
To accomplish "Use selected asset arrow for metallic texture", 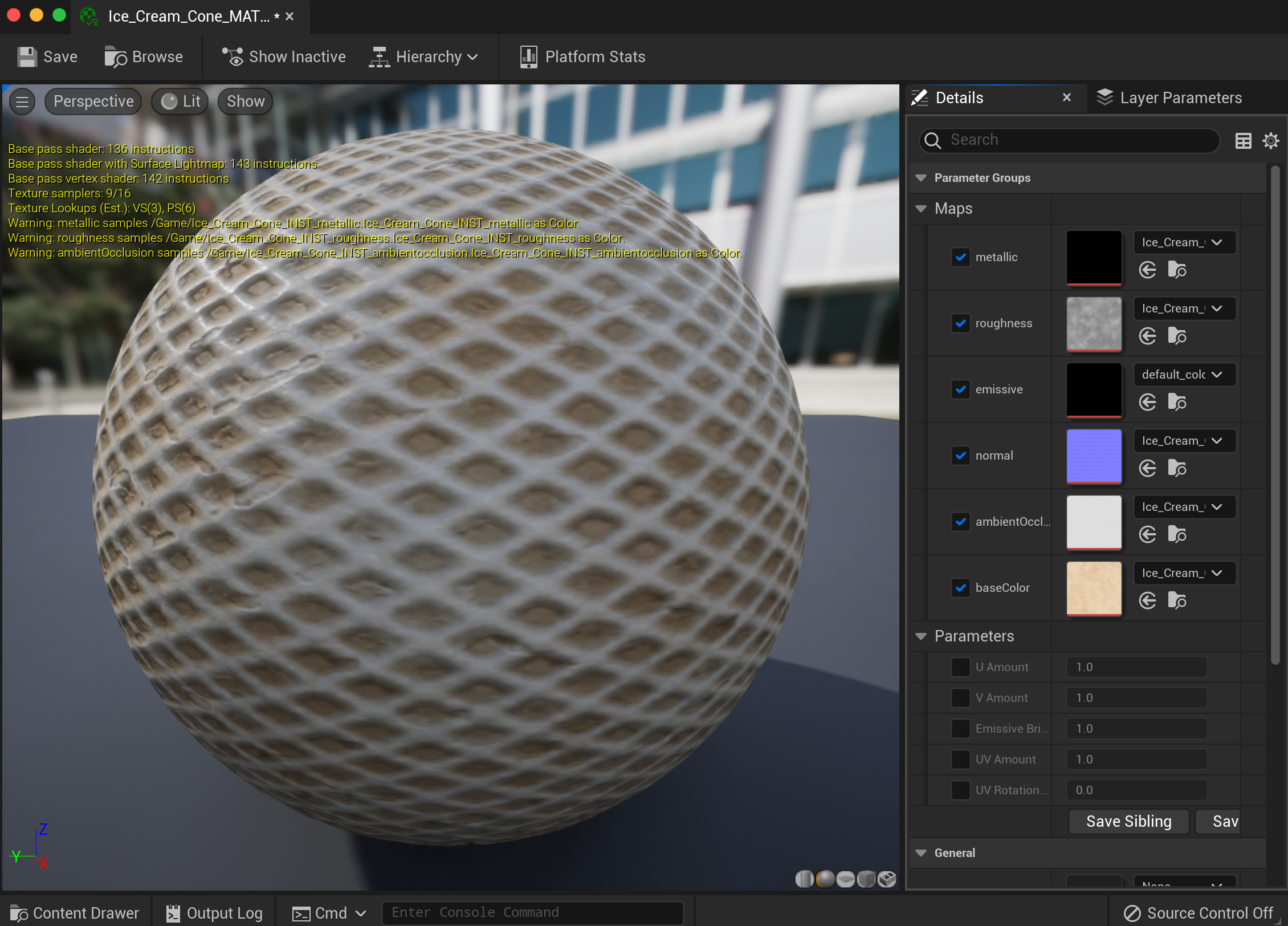I will [1147, 270].
